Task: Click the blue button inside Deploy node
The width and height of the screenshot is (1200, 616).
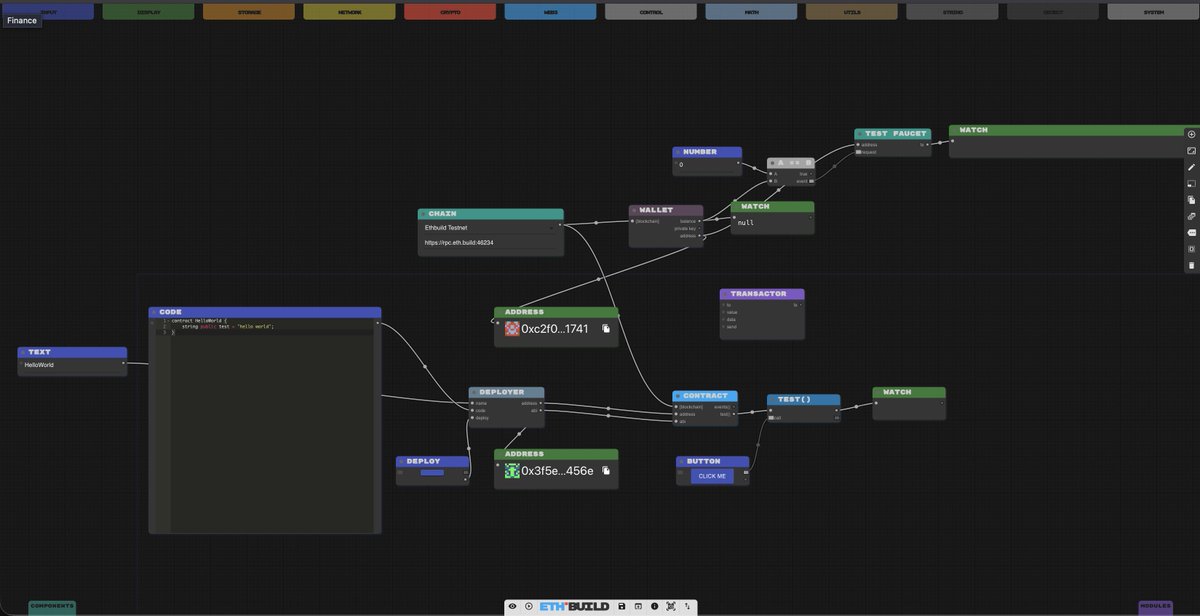Action: 432,472
